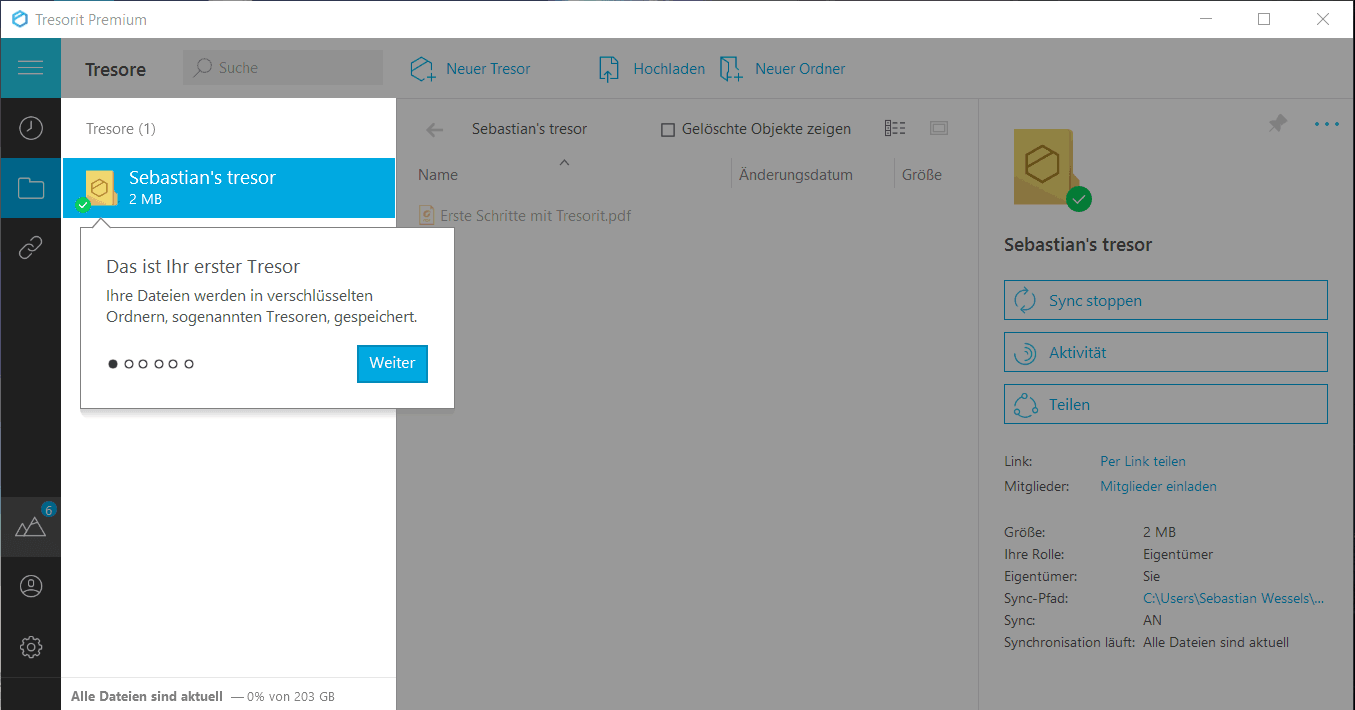Maximize the Tresorit window
This screenshot has height=710, width=1355.
1264,19
